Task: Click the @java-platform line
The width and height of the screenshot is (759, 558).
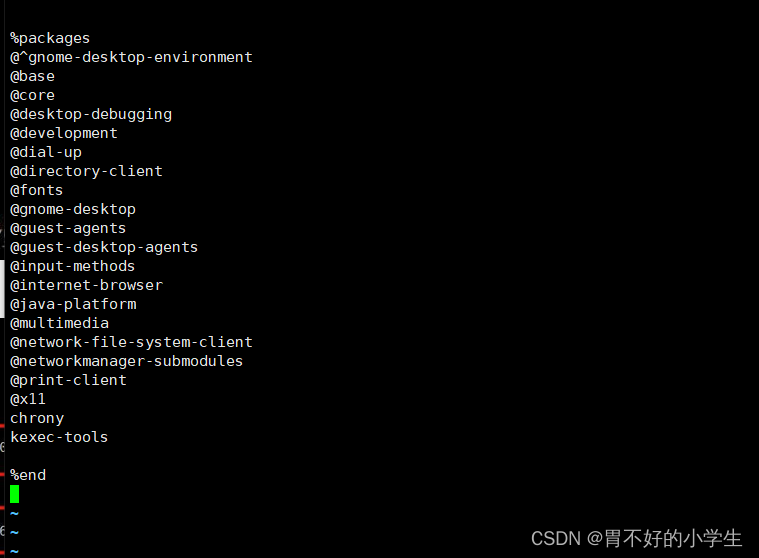Action: [73, 304]
